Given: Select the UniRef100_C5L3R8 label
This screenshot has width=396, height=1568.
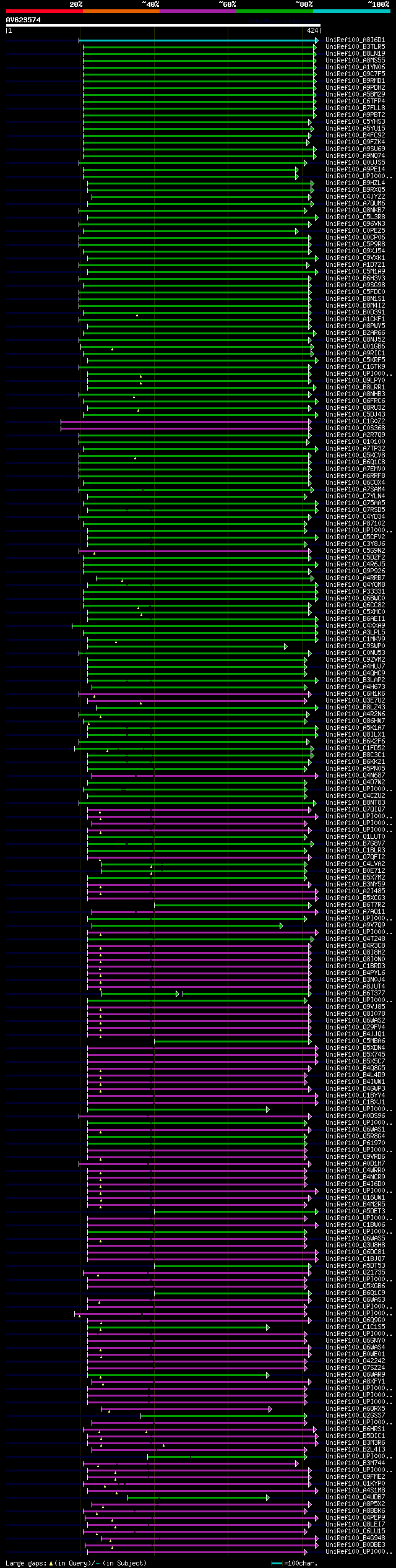Looking at the screenshot, I should pos(355,217).
